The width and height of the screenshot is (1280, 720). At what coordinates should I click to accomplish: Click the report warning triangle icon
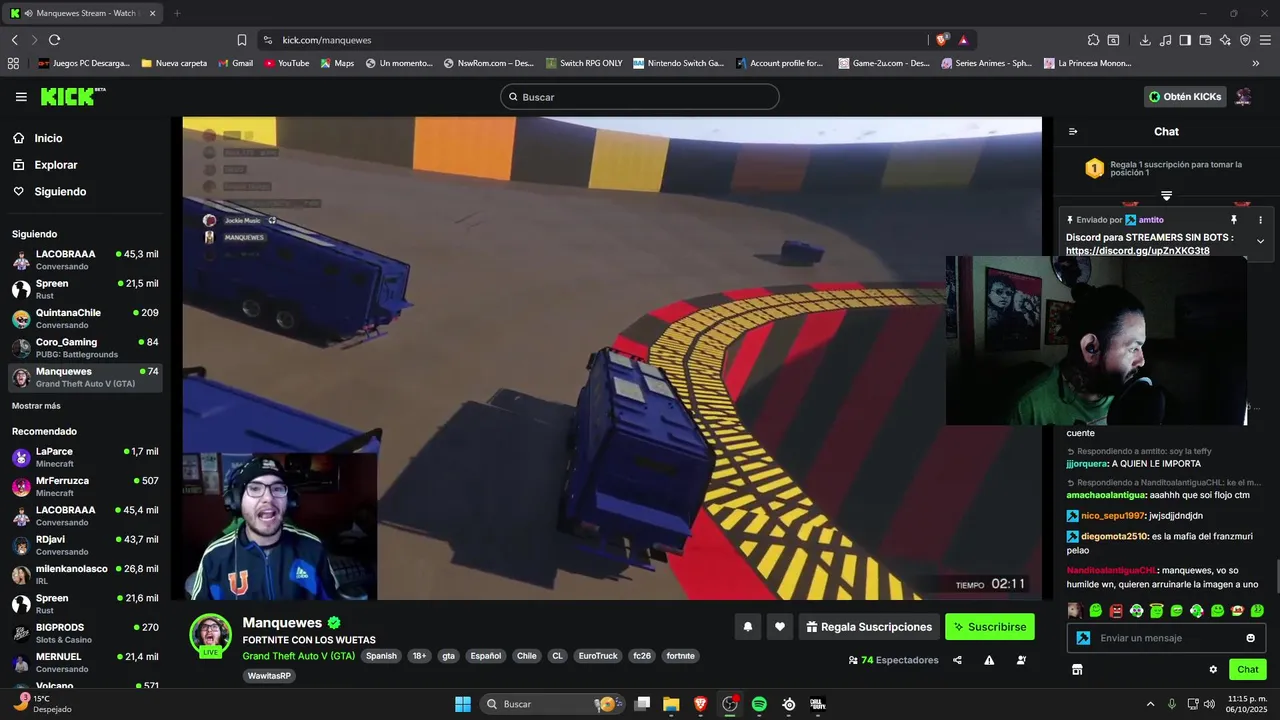click(x=989, y=660)
